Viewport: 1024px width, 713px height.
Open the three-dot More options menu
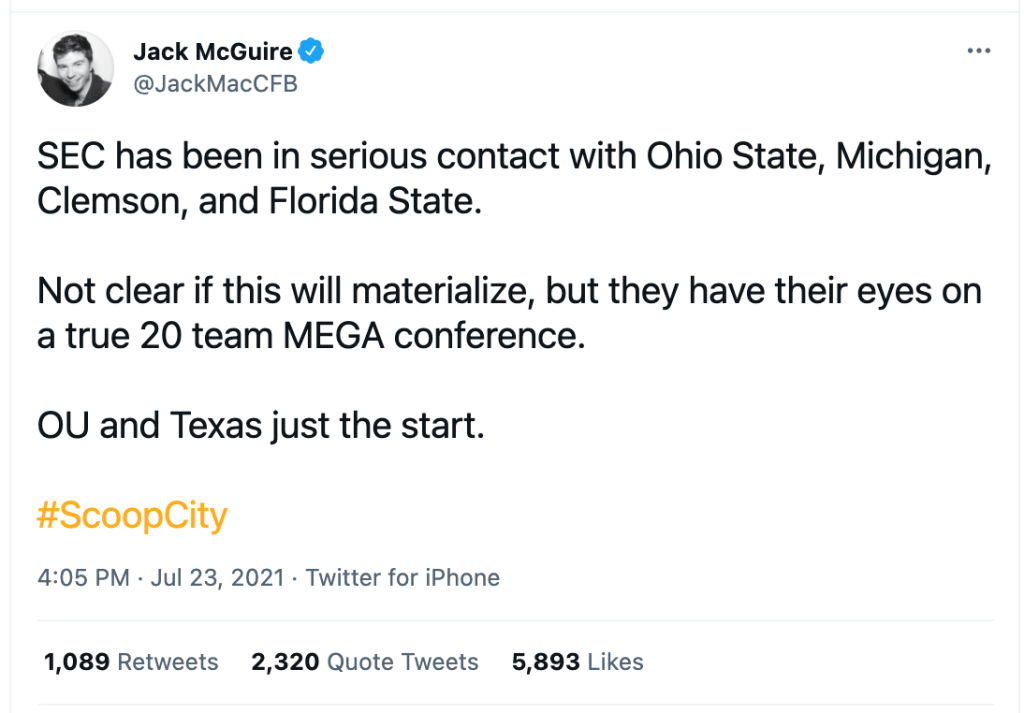coord(978,51)
